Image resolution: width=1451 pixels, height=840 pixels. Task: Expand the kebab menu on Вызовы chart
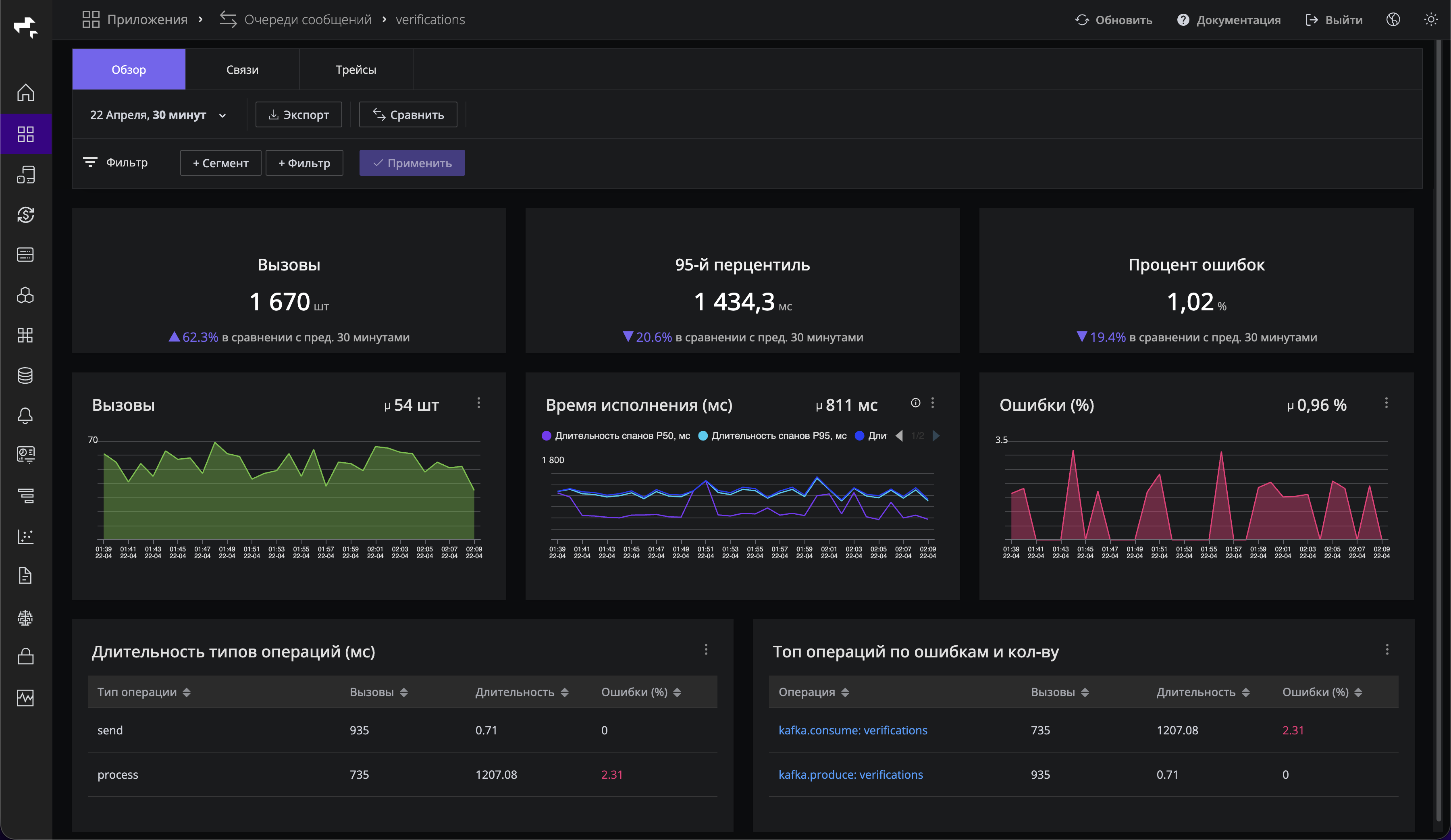(x=479, y=403)
